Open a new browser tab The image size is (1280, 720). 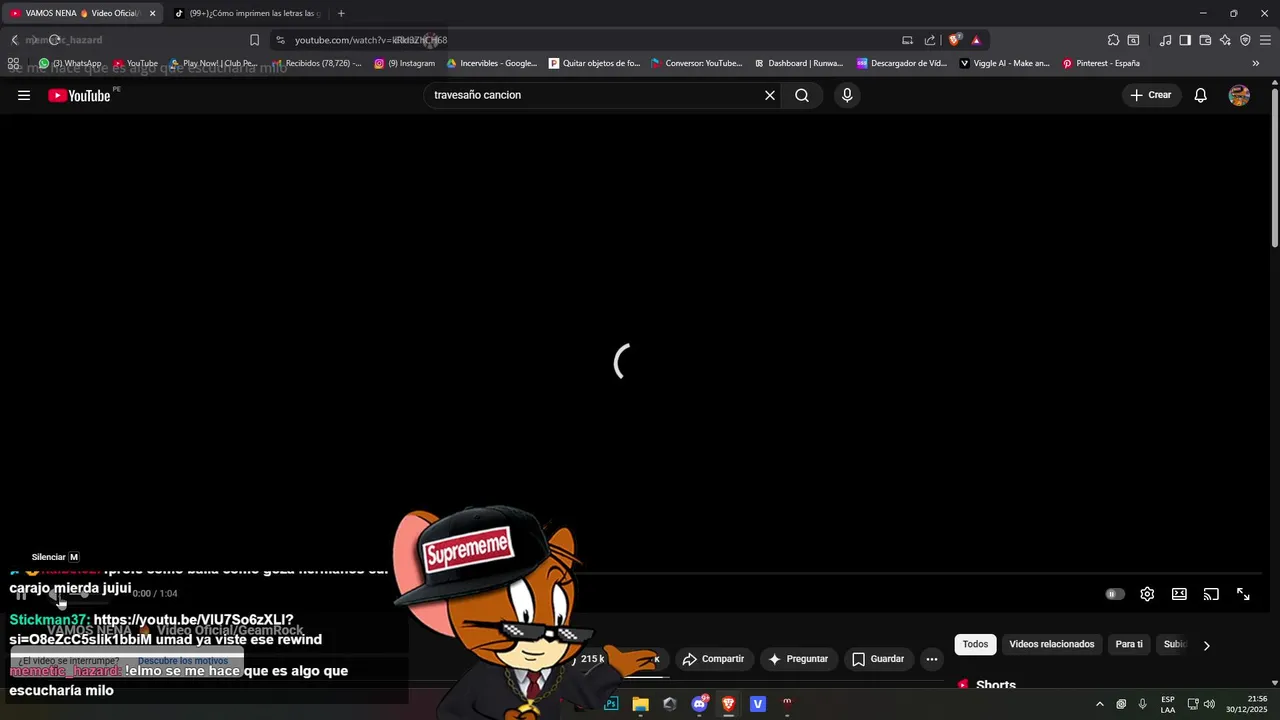341,13
